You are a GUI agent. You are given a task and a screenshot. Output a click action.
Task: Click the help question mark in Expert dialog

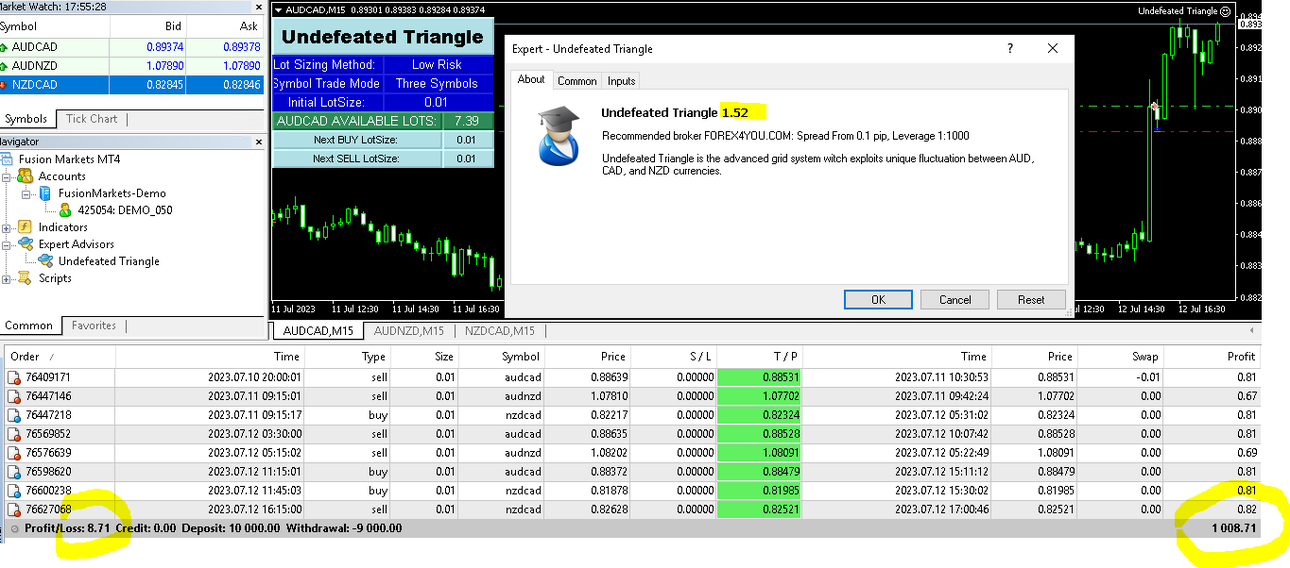click(1010, 48)
